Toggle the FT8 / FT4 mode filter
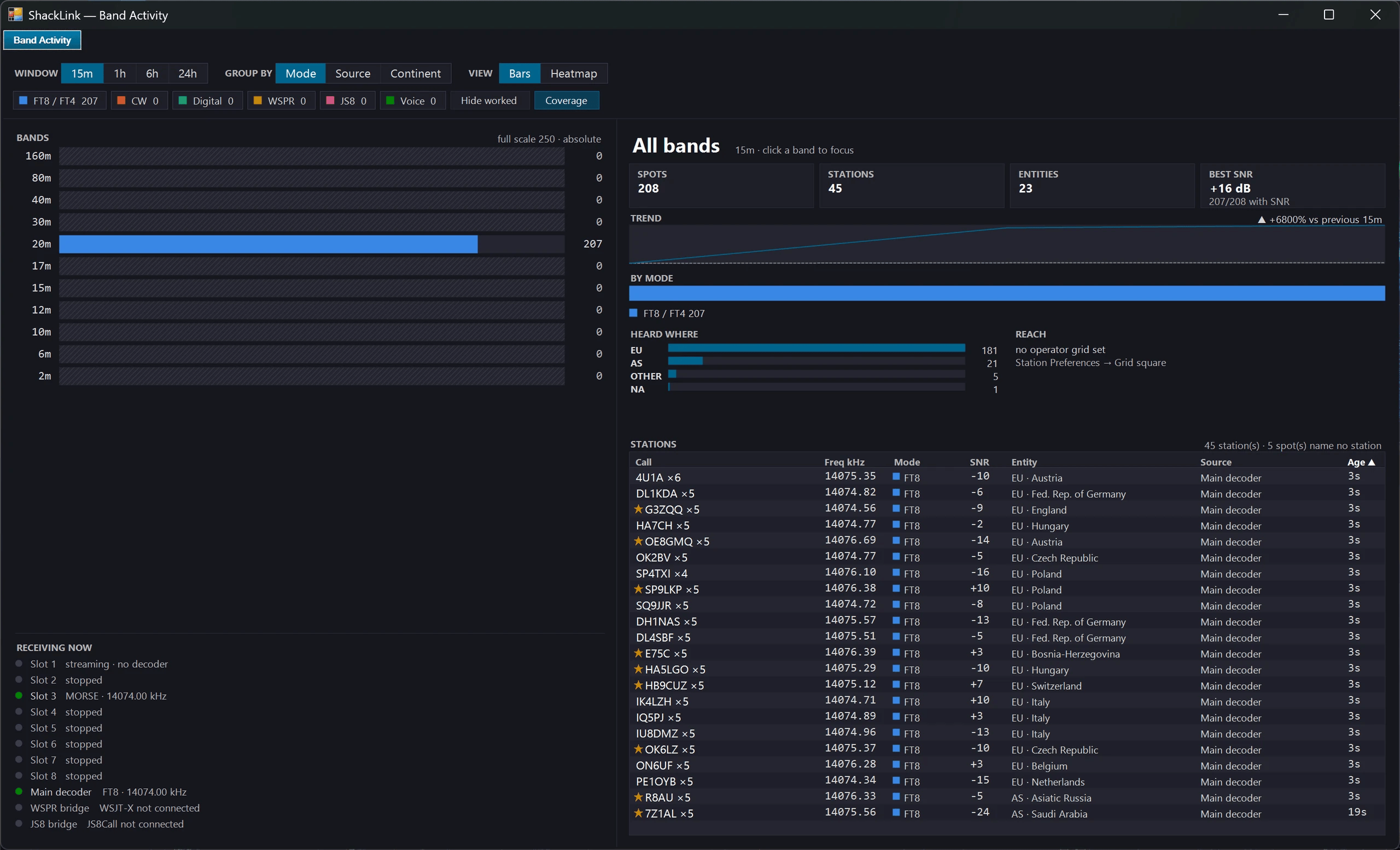Viewport: 1400px width, 850px height. (59, 101)
